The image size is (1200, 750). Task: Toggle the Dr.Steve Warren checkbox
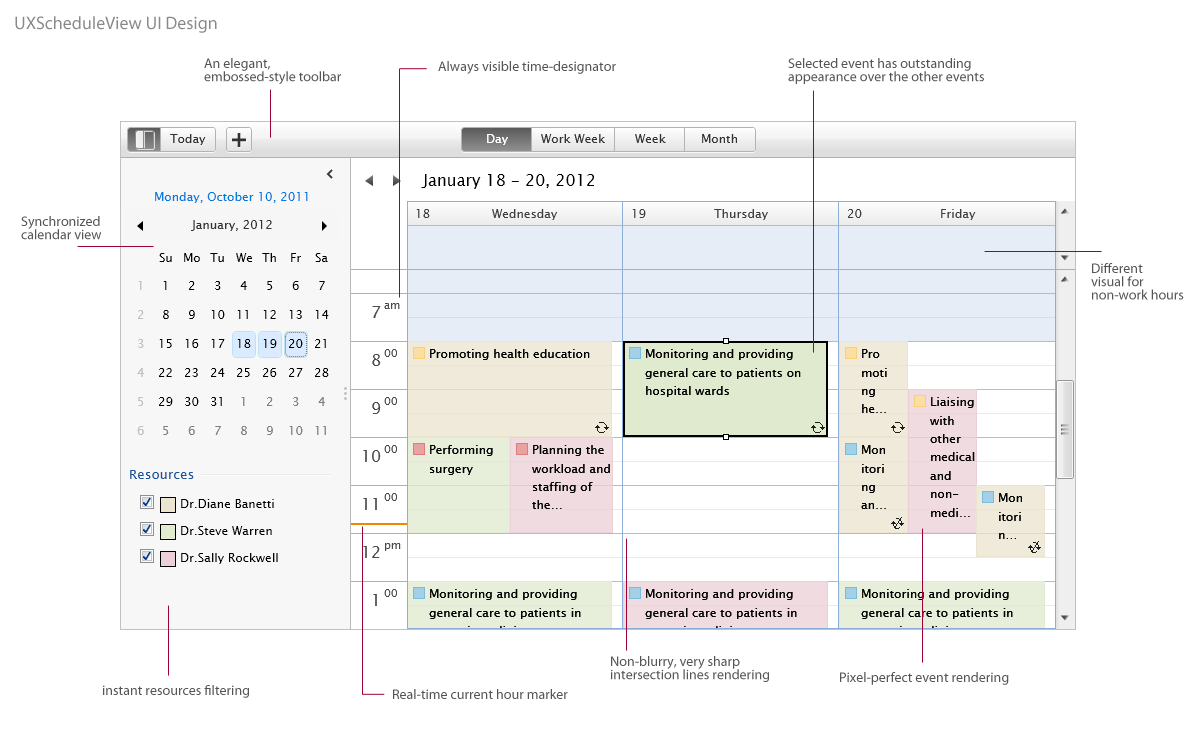coord(147,530)
